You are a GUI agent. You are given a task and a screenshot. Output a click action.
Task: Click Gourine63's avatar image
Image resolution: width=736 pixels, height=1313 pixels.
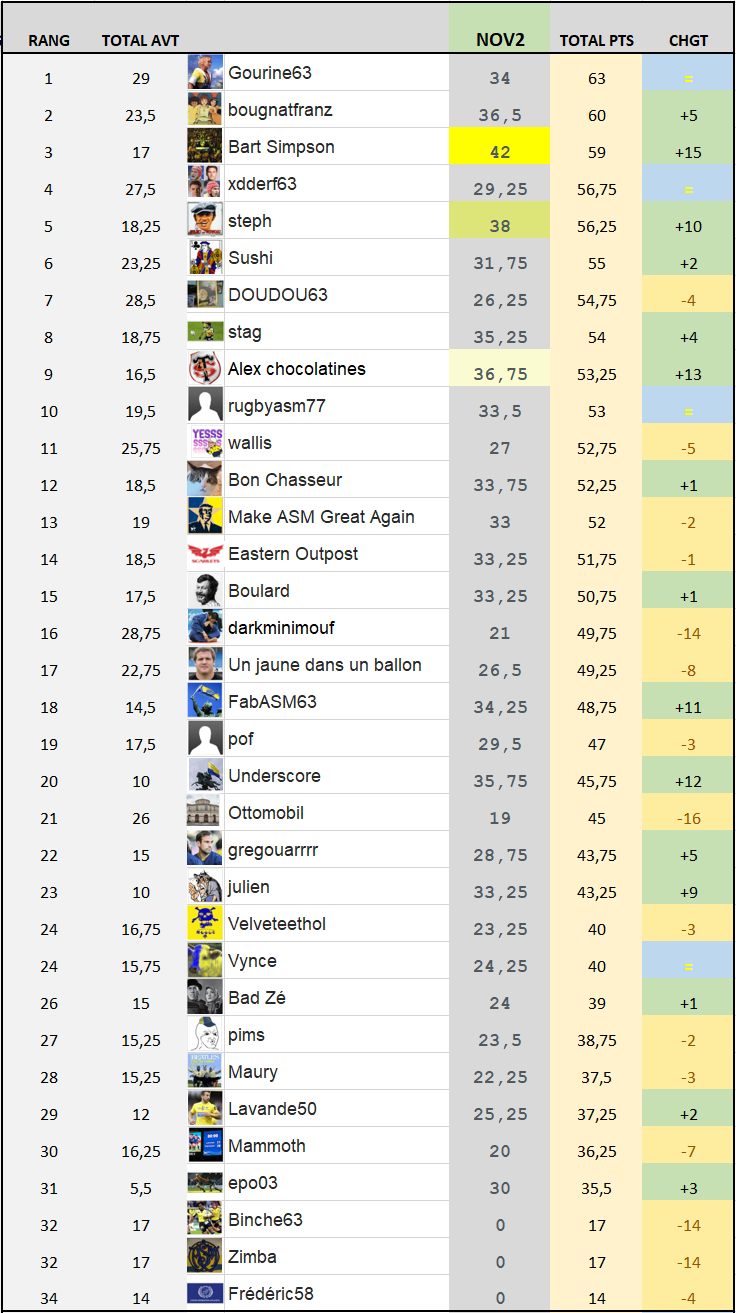(x=205, y=73)
